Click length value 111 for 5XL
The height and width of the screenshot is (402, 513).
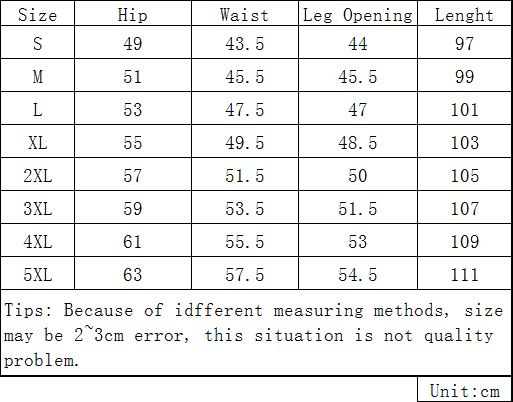(464, 275)
